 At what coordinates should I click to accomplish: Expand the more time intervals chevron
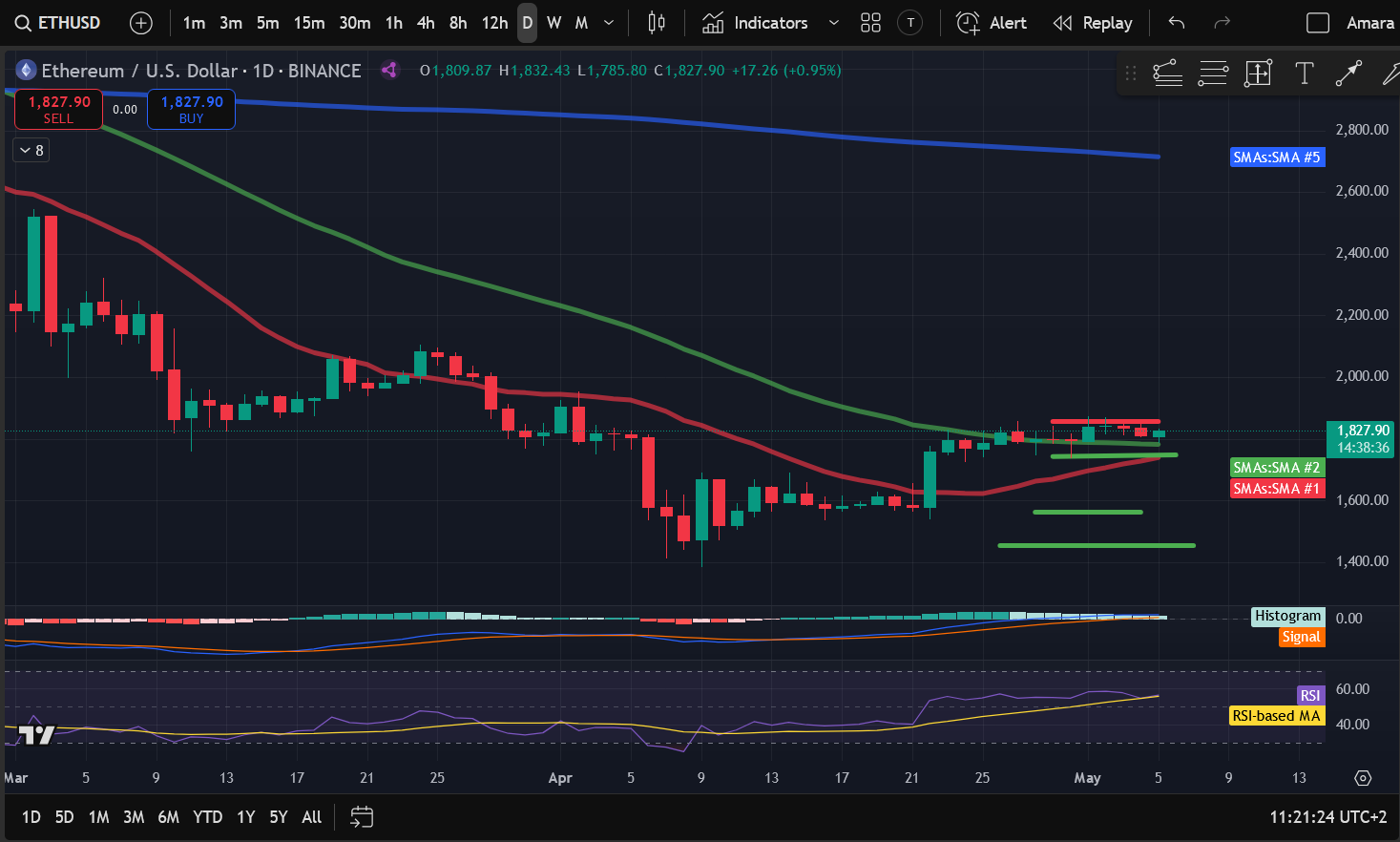pos(609,23)
